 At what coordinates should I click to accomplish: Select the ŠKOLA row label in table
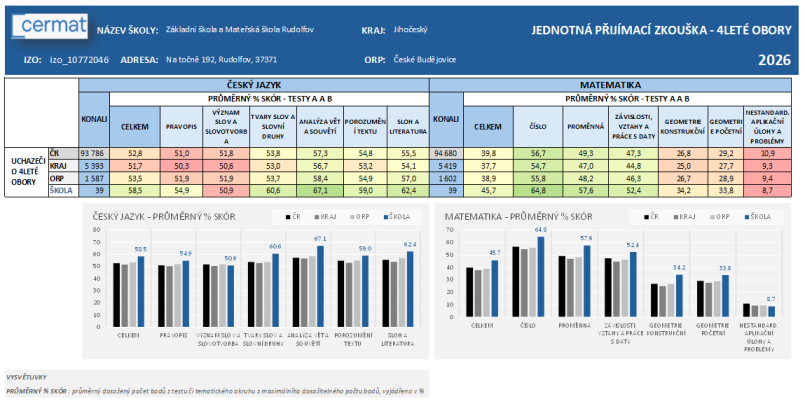click(x=64, y=190)
